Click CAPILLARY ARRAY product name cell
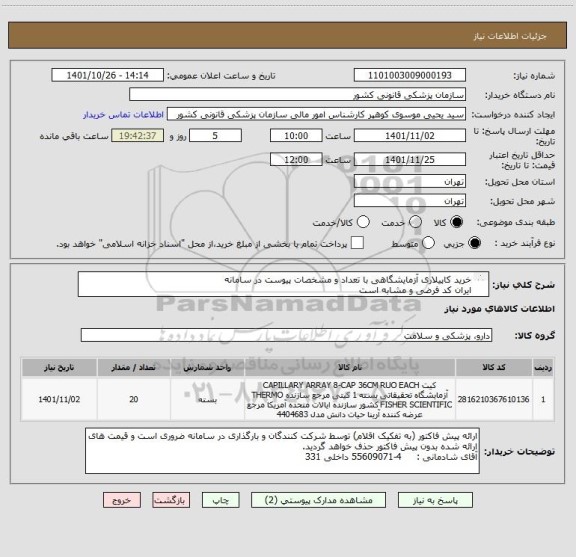The height and width of the screenshot is (557, 576). 350,399
